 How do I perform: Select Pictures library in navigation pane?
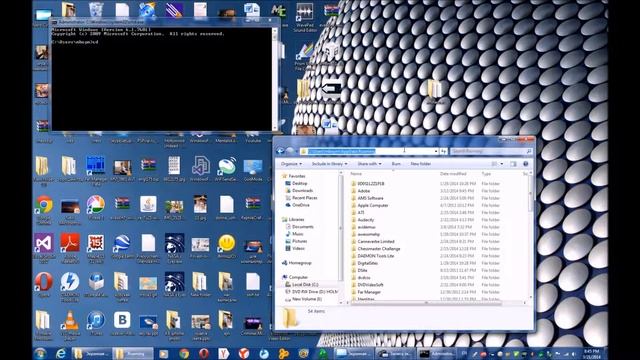pyautogui.click(x=299, y=241)
